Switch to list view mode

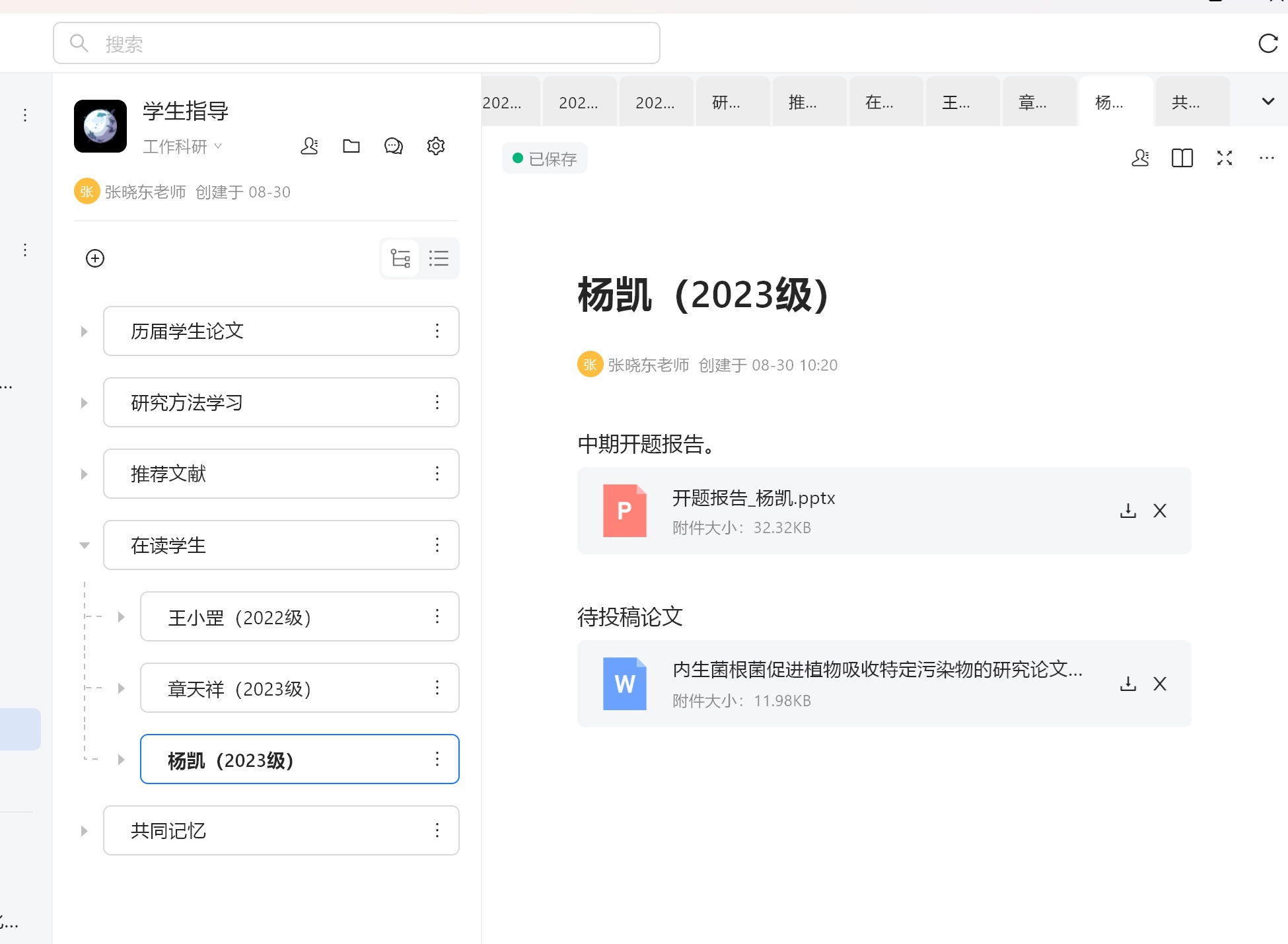point(439,258)
